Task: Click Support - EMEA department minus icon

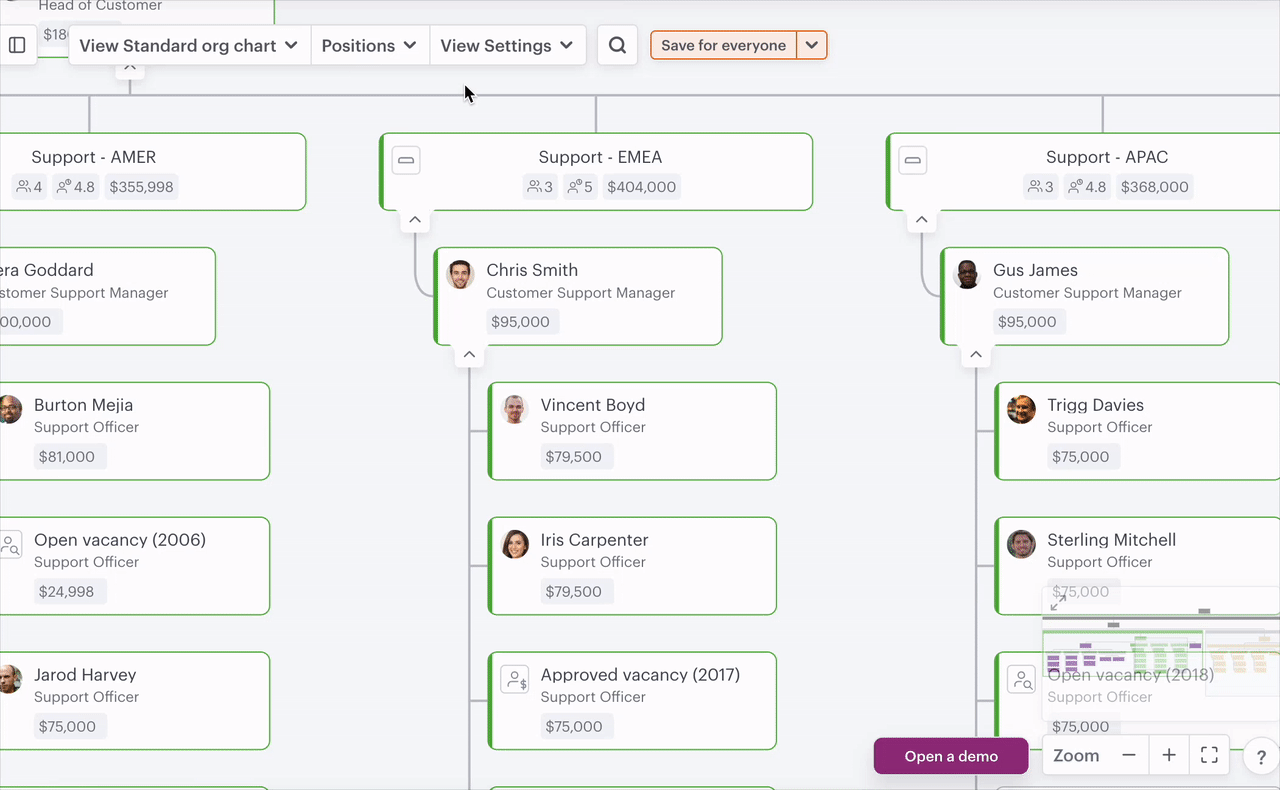Action: [x=406, y=160]
